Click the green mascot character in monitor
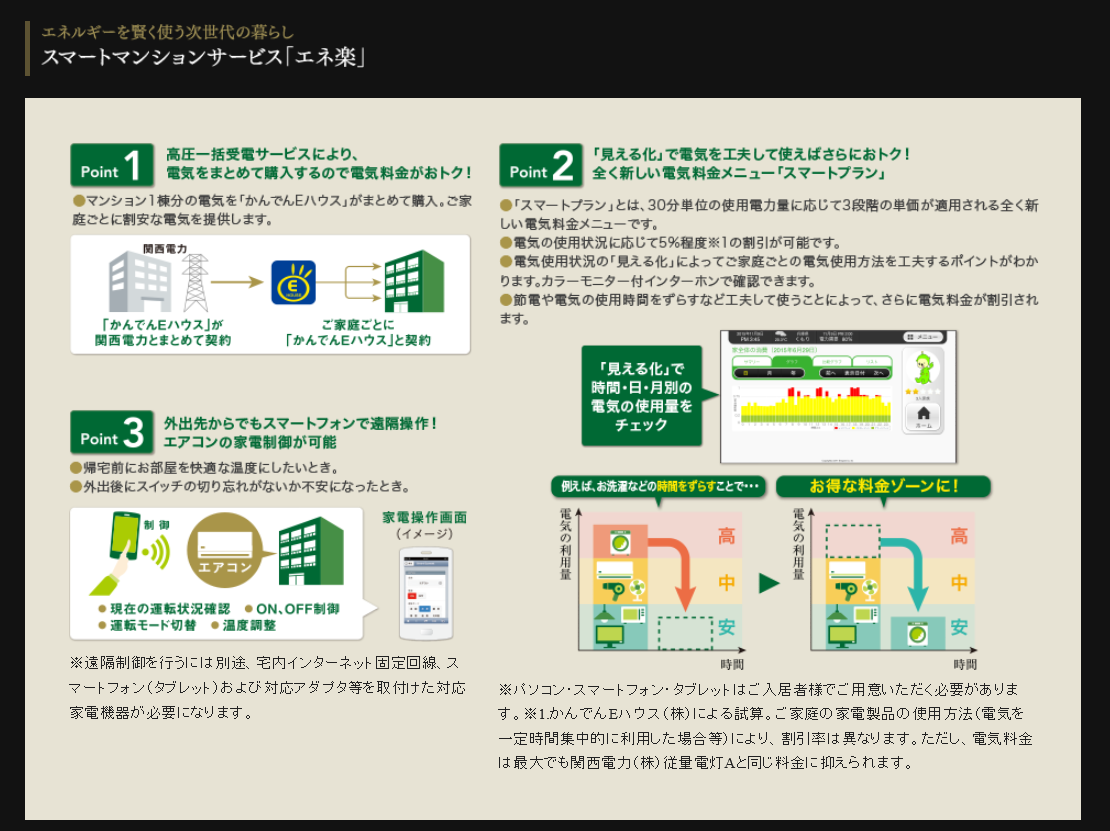Viewport: 1110px width, 831px height. (922, 369)
